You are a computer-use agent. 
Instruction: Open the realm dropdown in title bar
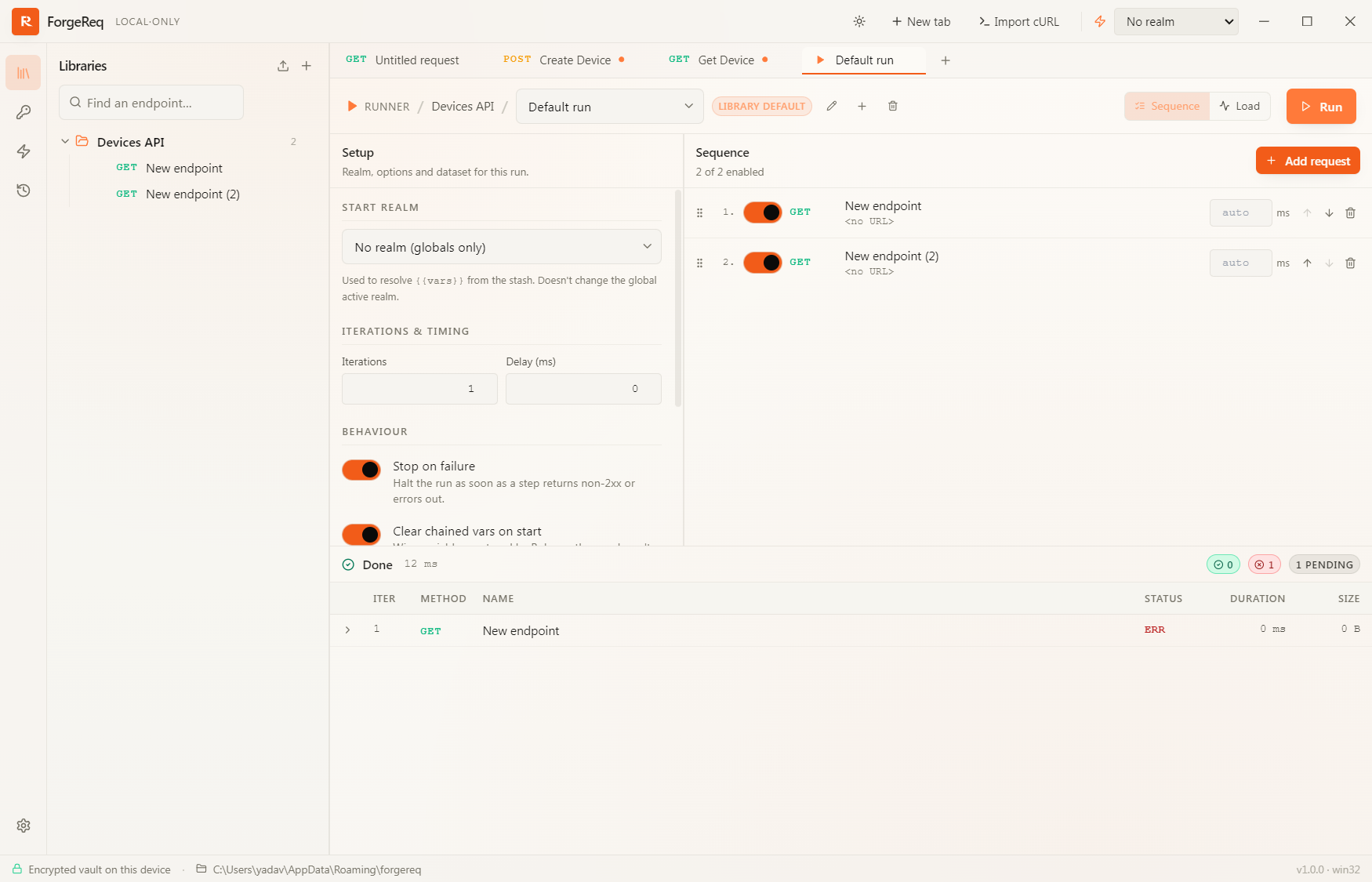tap(1176, 21)
